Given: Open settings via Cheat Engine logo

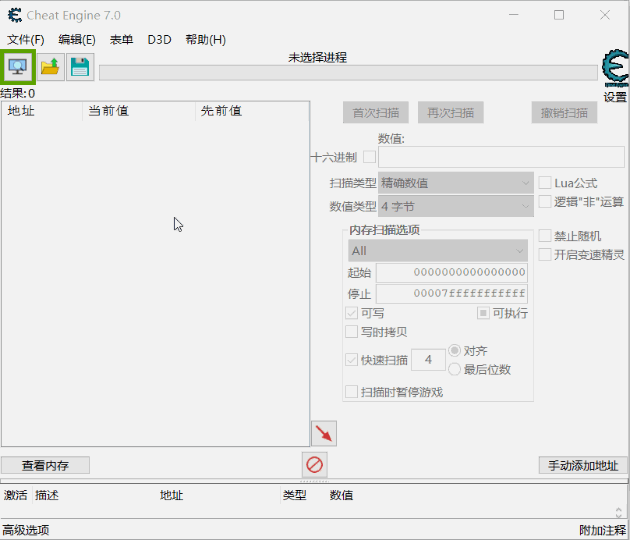Looking at the screenshot, I should click(615, 68).
